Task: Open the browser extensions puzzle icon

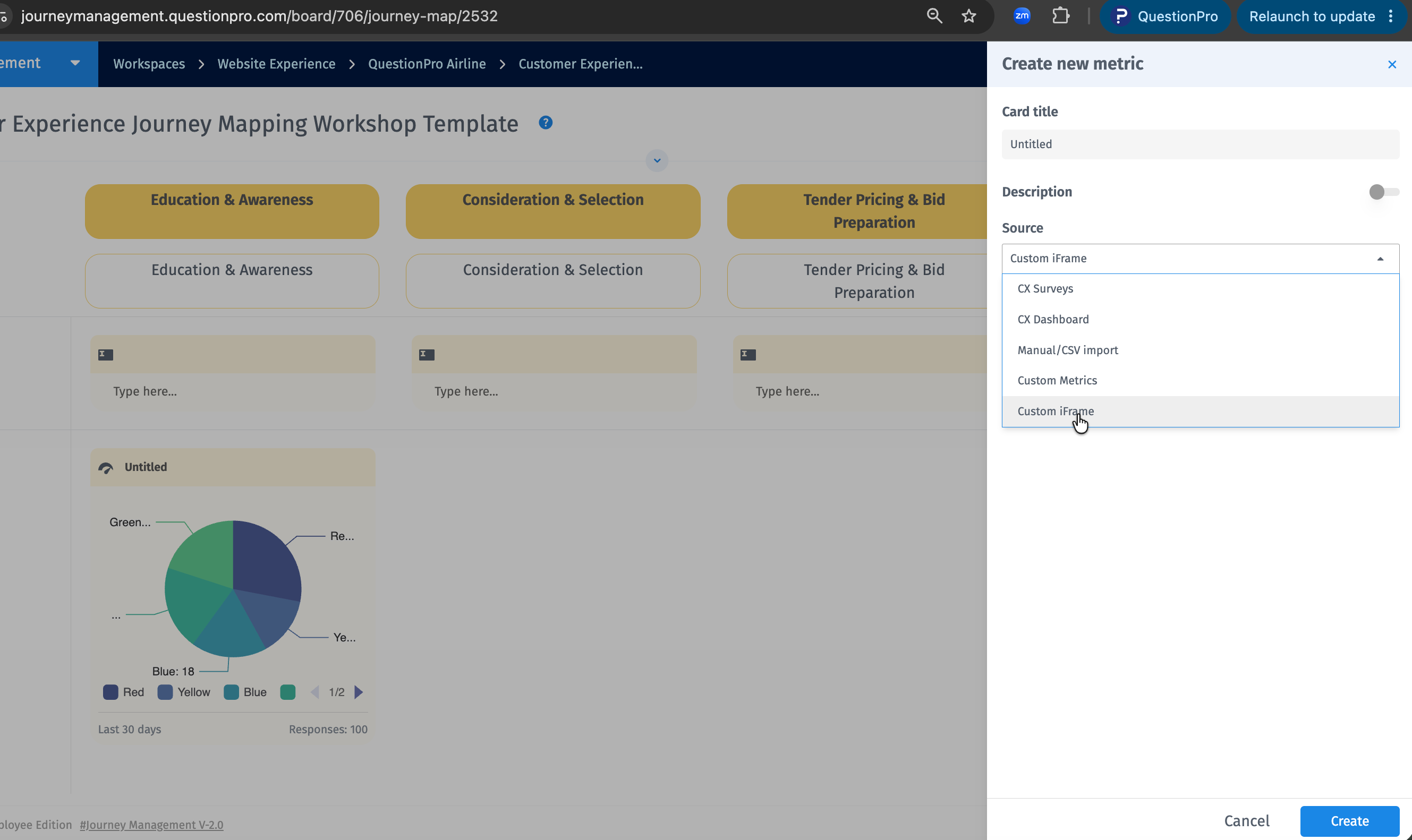Action: [1060, 16]
